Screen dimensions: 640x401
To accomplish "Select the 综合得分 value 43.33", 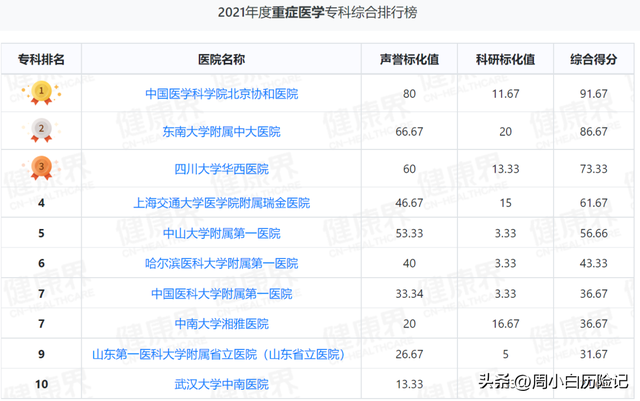I will [x=593, y=263].
